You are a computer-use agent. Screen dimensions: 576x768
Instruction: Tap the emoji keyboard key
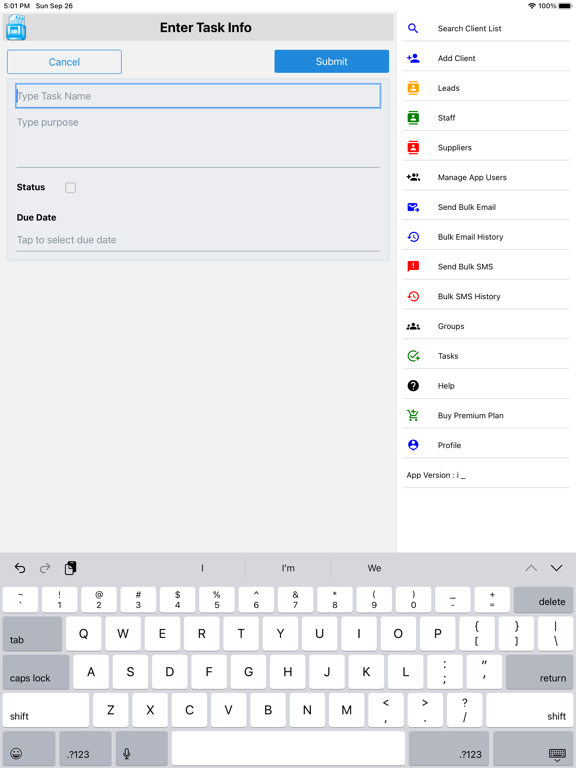point(28,749)
